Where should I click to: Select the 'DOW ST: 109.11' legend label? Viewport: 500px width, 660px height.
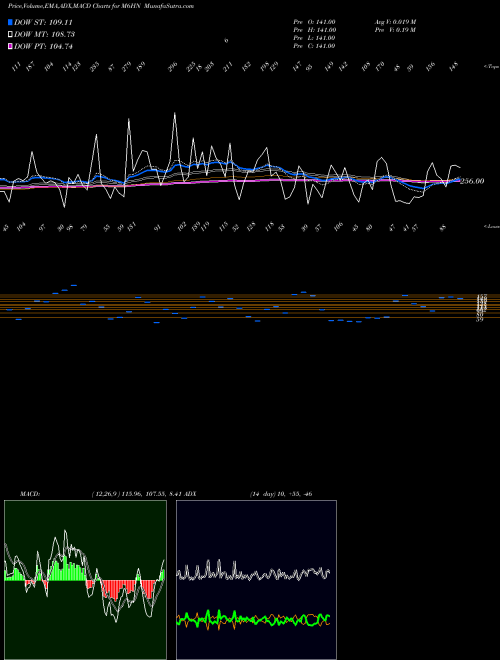[43, 22]
